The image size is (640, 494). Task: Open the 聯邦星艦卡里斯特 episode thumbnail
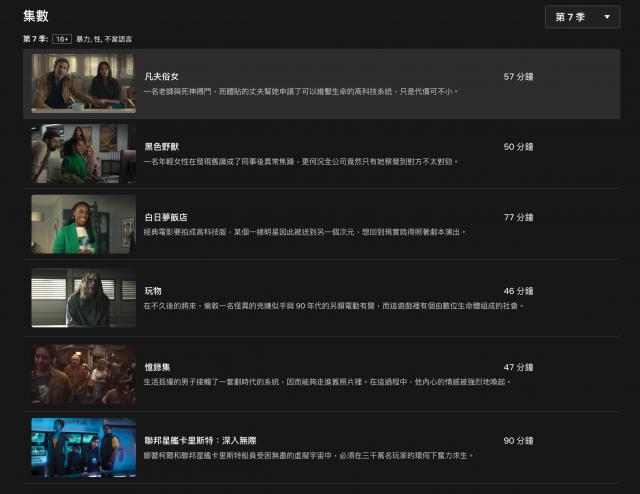(x=83, y=447)
